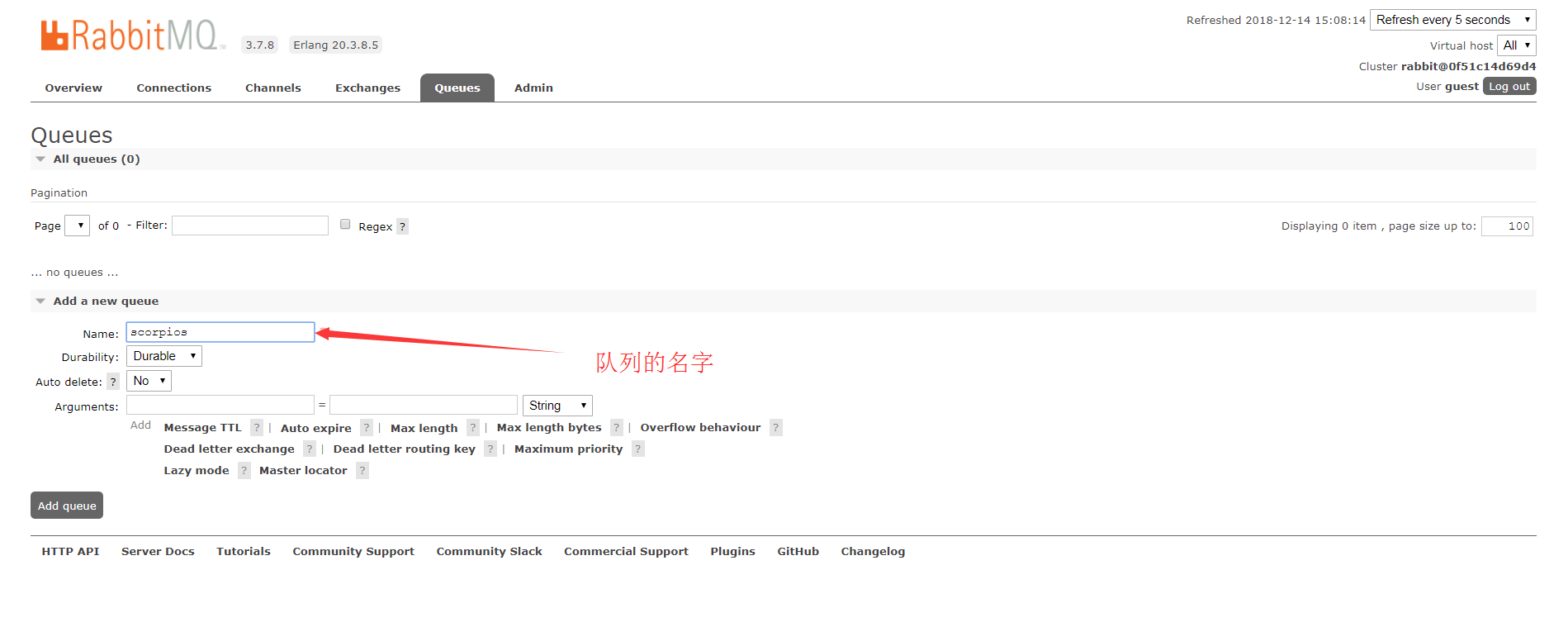Add Max length bytes argument
This screenshot has width=1568, height=627.
click(x=549, y=427)
